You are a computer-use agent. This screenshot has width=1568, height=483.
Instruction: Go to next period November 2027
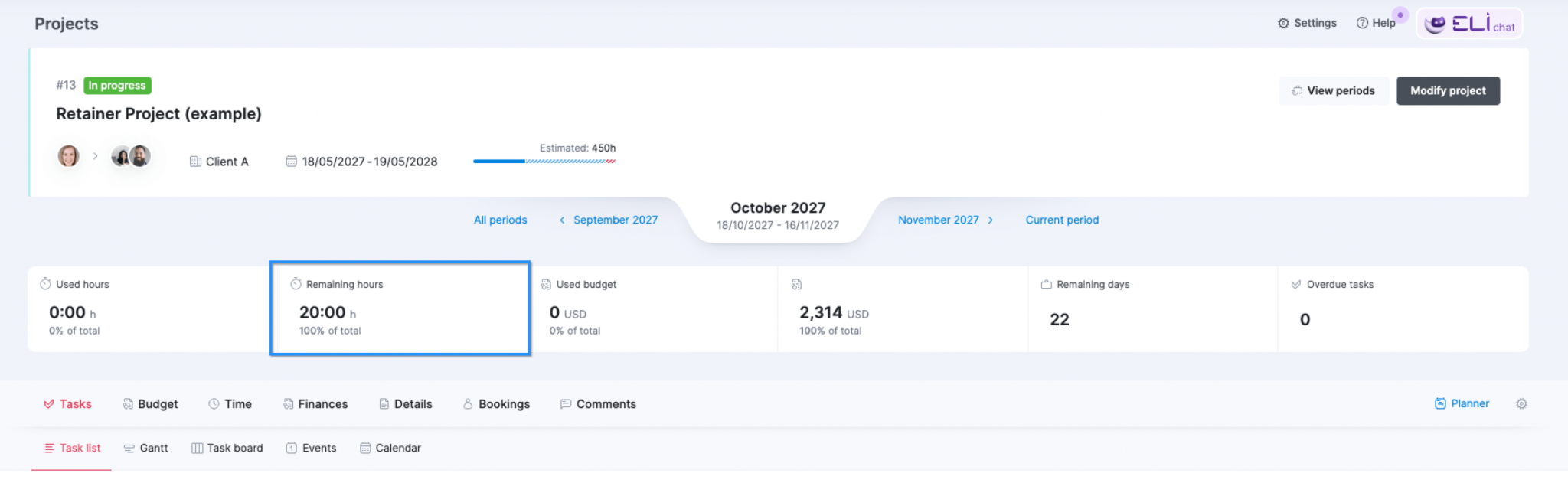[x=946, y=220]
